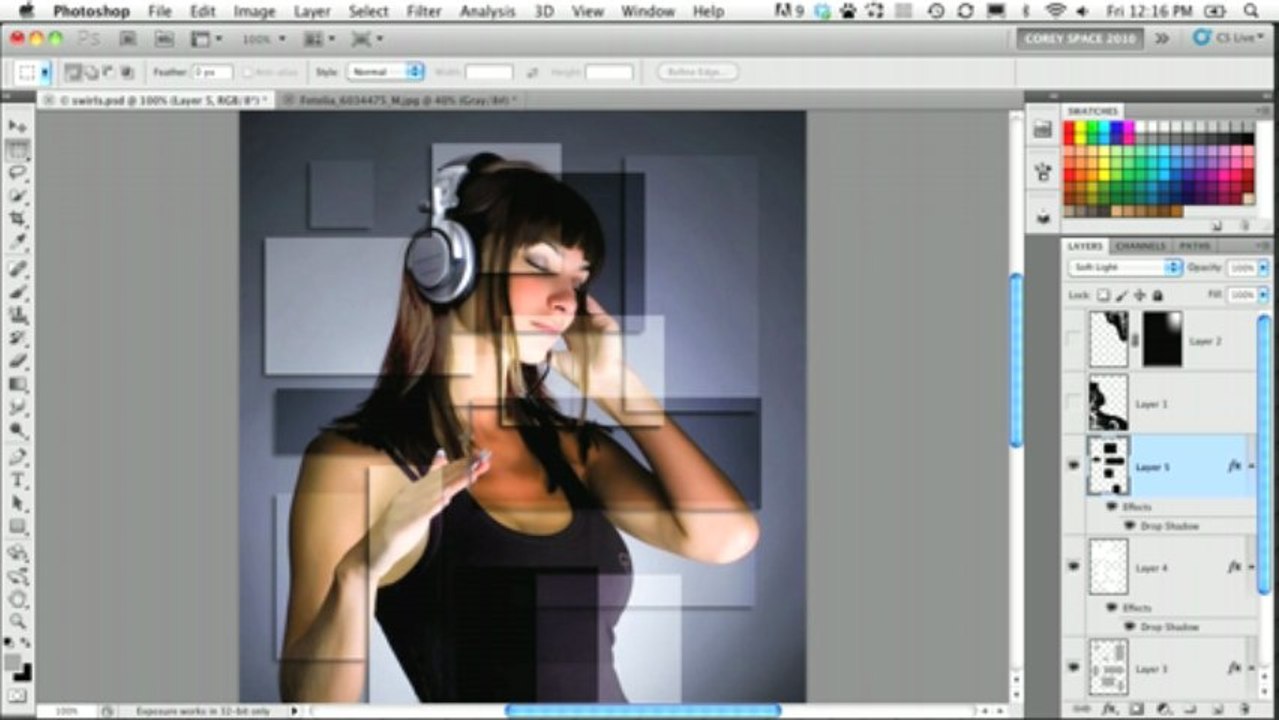Screen dimensions: 1279x720
Task: Hide Layer 5 with its eye icon
Action: tap(1073, 465)
